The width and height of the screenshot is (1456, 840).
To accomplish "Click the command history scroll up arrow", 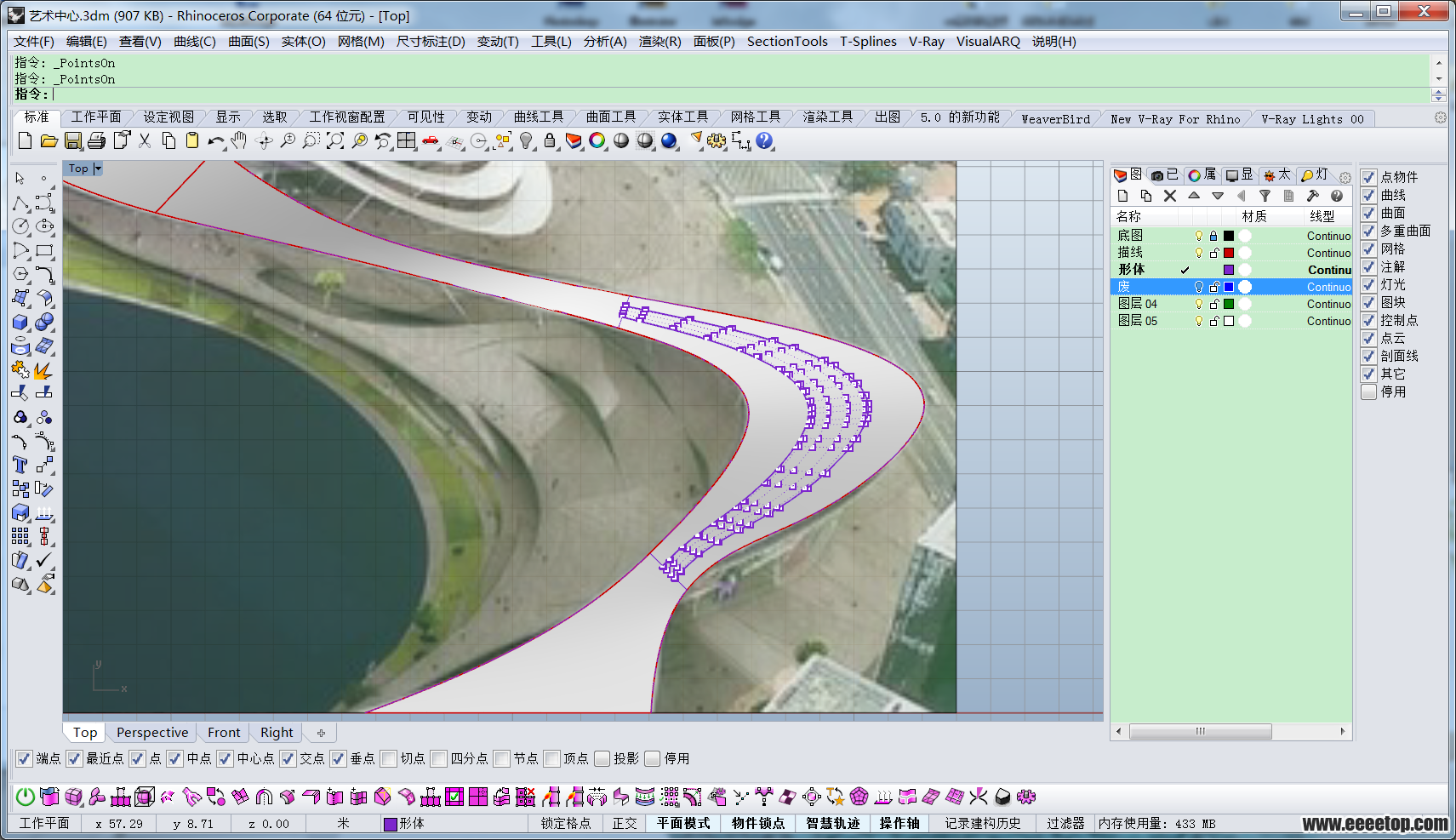I will [x=1439, y=63].
